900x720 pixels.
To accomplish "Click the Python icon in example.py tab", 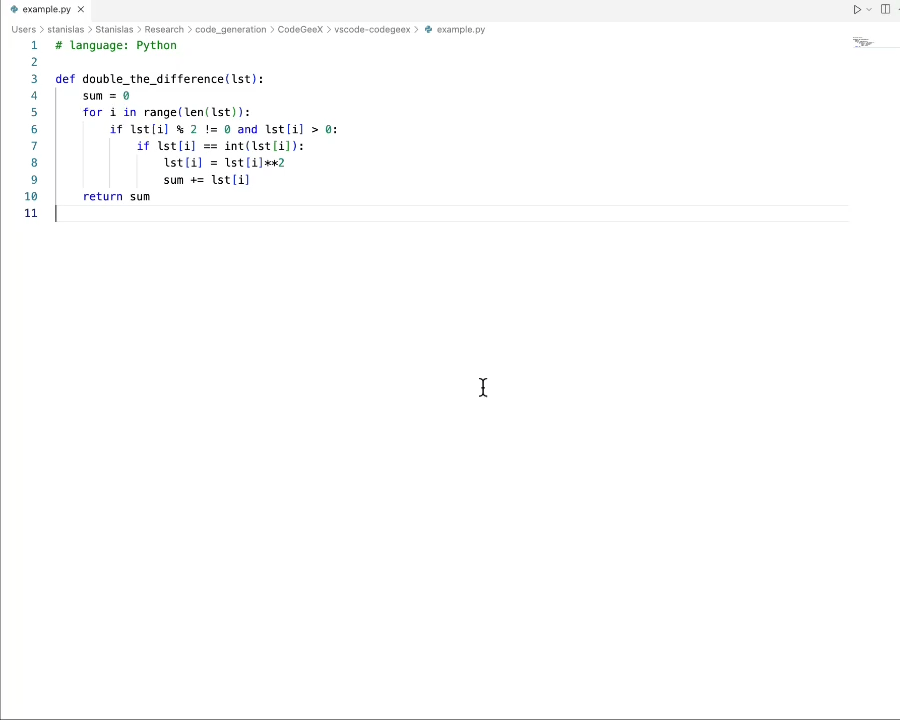I will pyautogui.click(x=14, y=9).
